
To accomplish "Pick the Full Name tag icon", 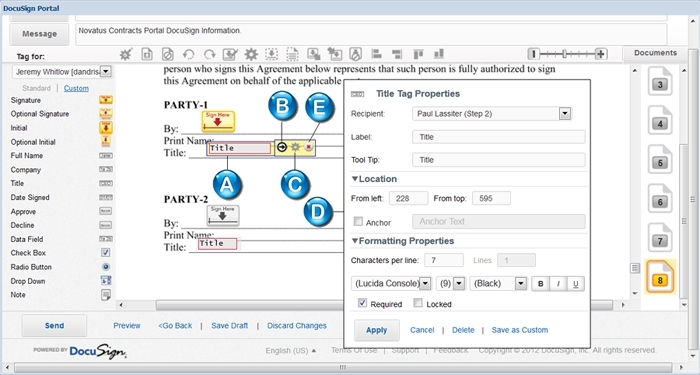I will [106, 155].
